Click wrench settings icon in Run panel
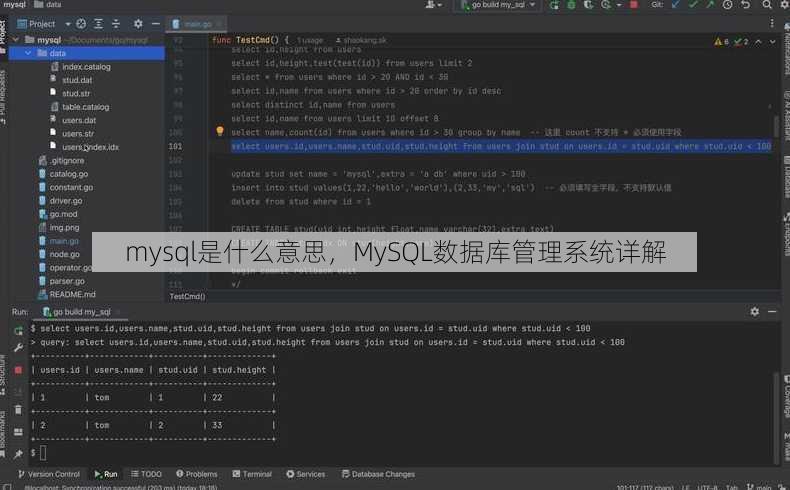 coord(18,347)
